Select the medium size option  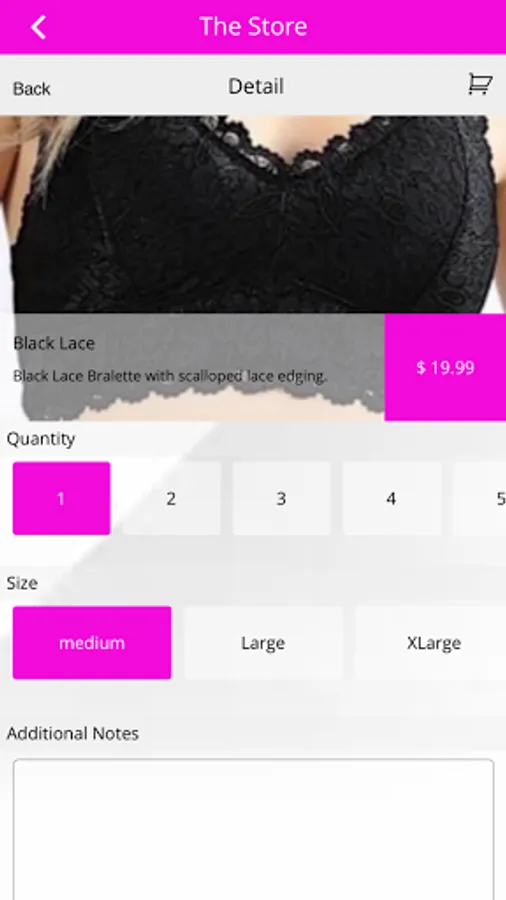pos(92,643)
